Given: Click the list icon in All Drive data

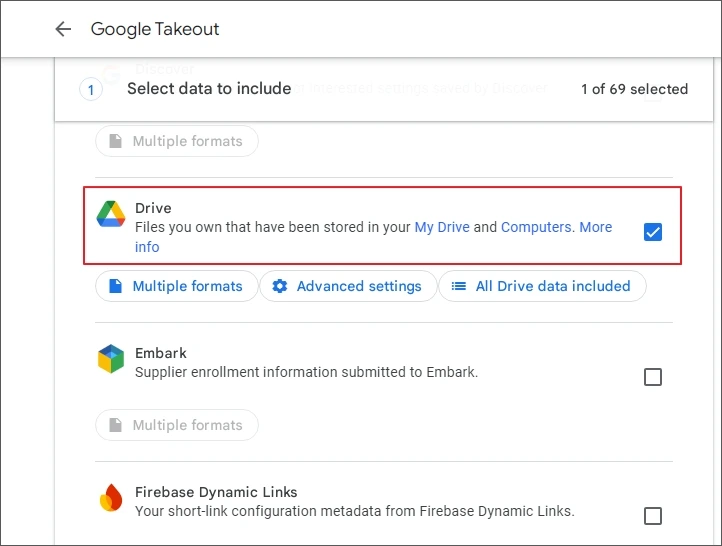Looking at the screenshot, I should point(459,286).
